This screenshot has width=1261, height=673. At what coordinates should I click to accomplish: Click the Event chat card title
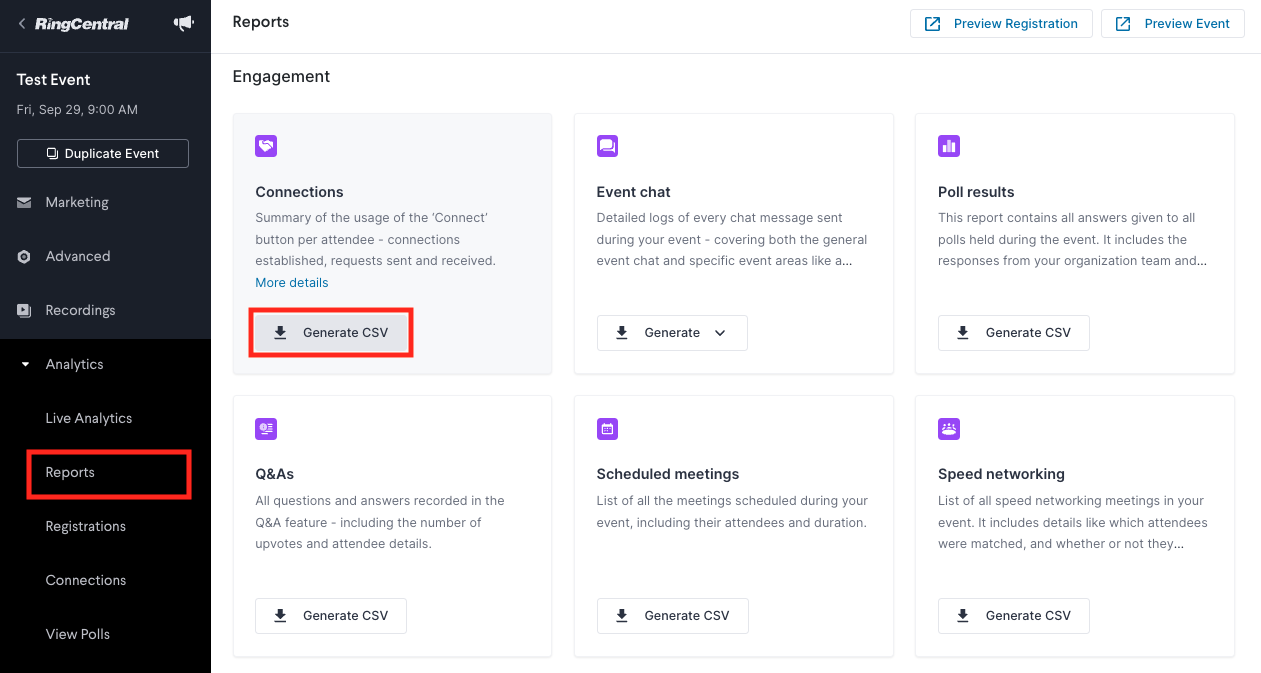point(634,192)
